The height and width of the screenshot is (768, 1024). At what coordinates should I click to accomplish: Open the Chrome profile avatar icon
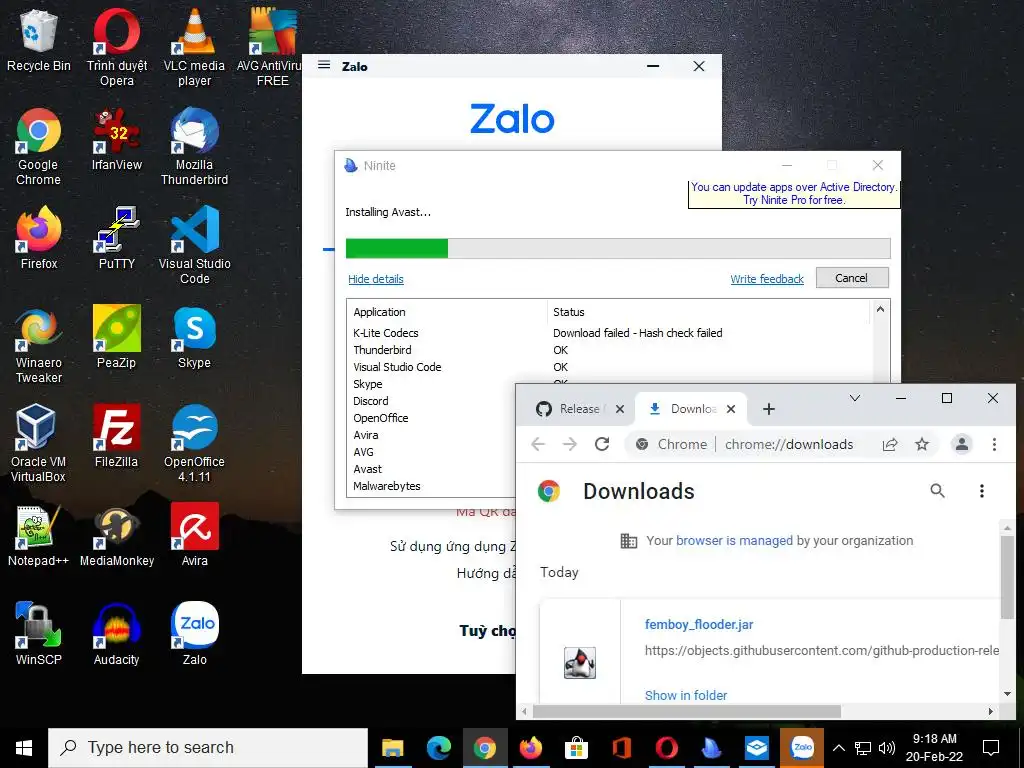(962, 444)
